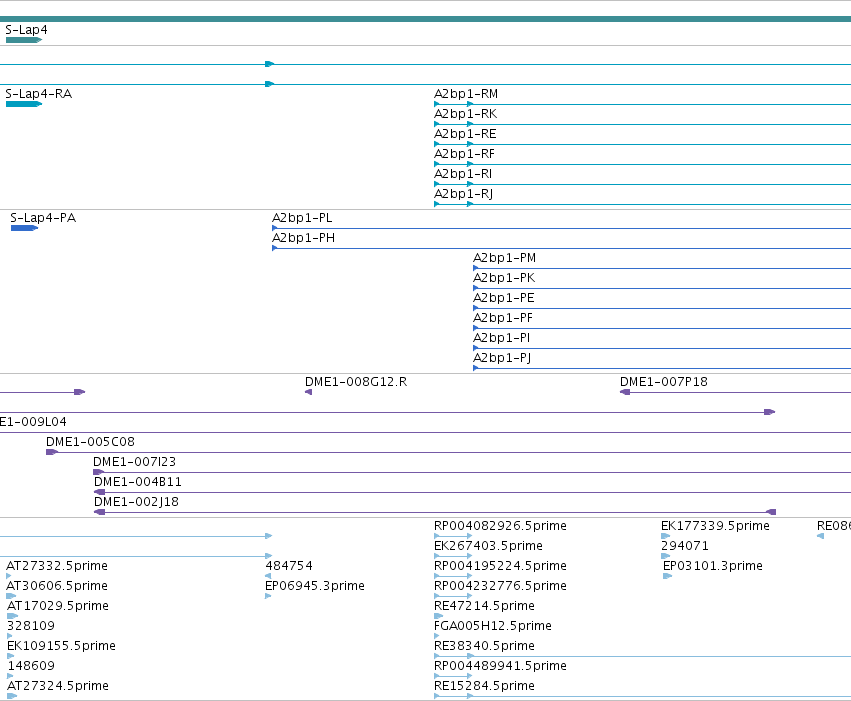Click the DME1-008G12.R purple arrow glyph
Viewport: 851px width, 701px height.
[308, 392]
